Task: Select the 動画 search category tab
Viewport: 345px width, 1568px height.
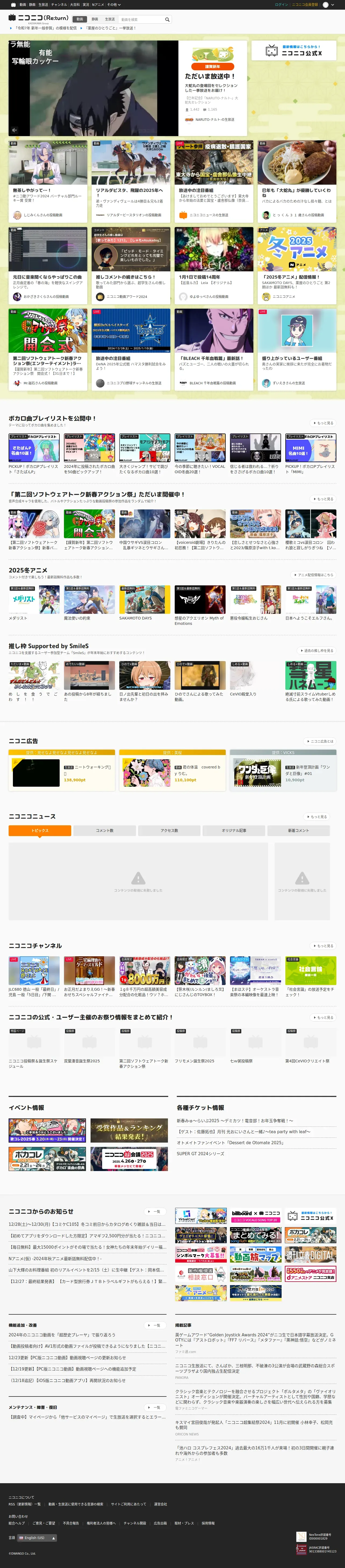Action: click(80, 20)
